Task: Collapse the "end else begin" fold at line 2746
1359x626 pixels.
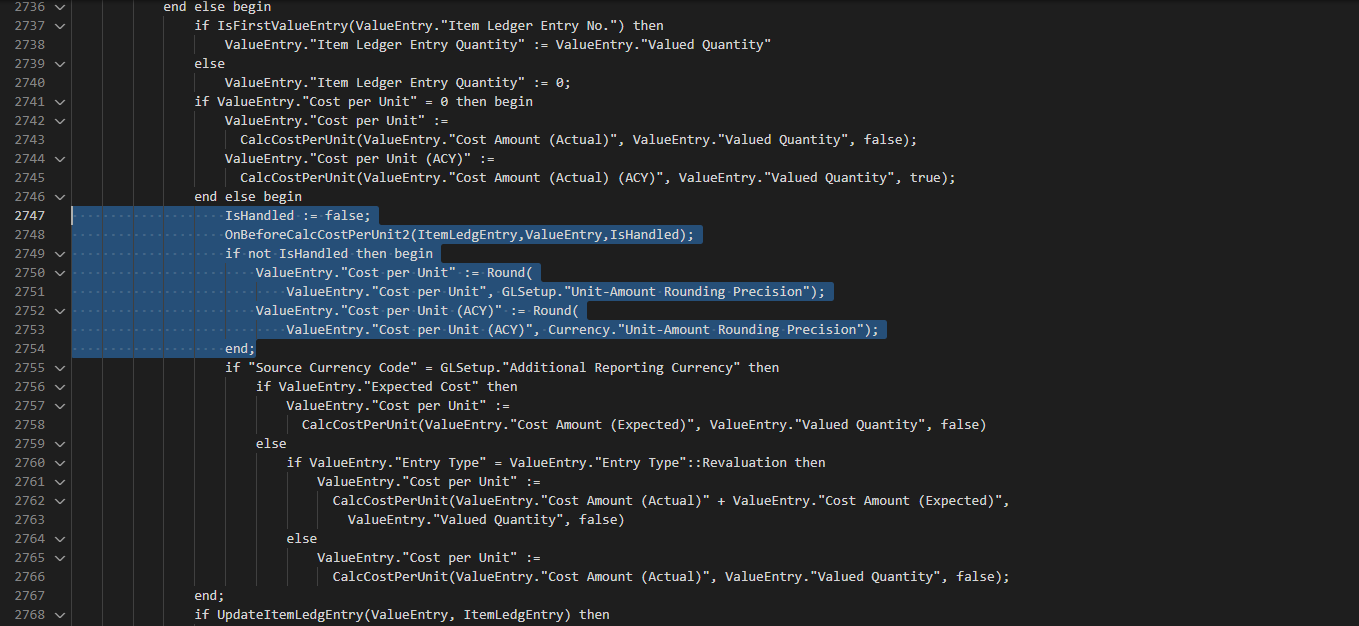Action: pyautogui.click(x=60, y=196)
